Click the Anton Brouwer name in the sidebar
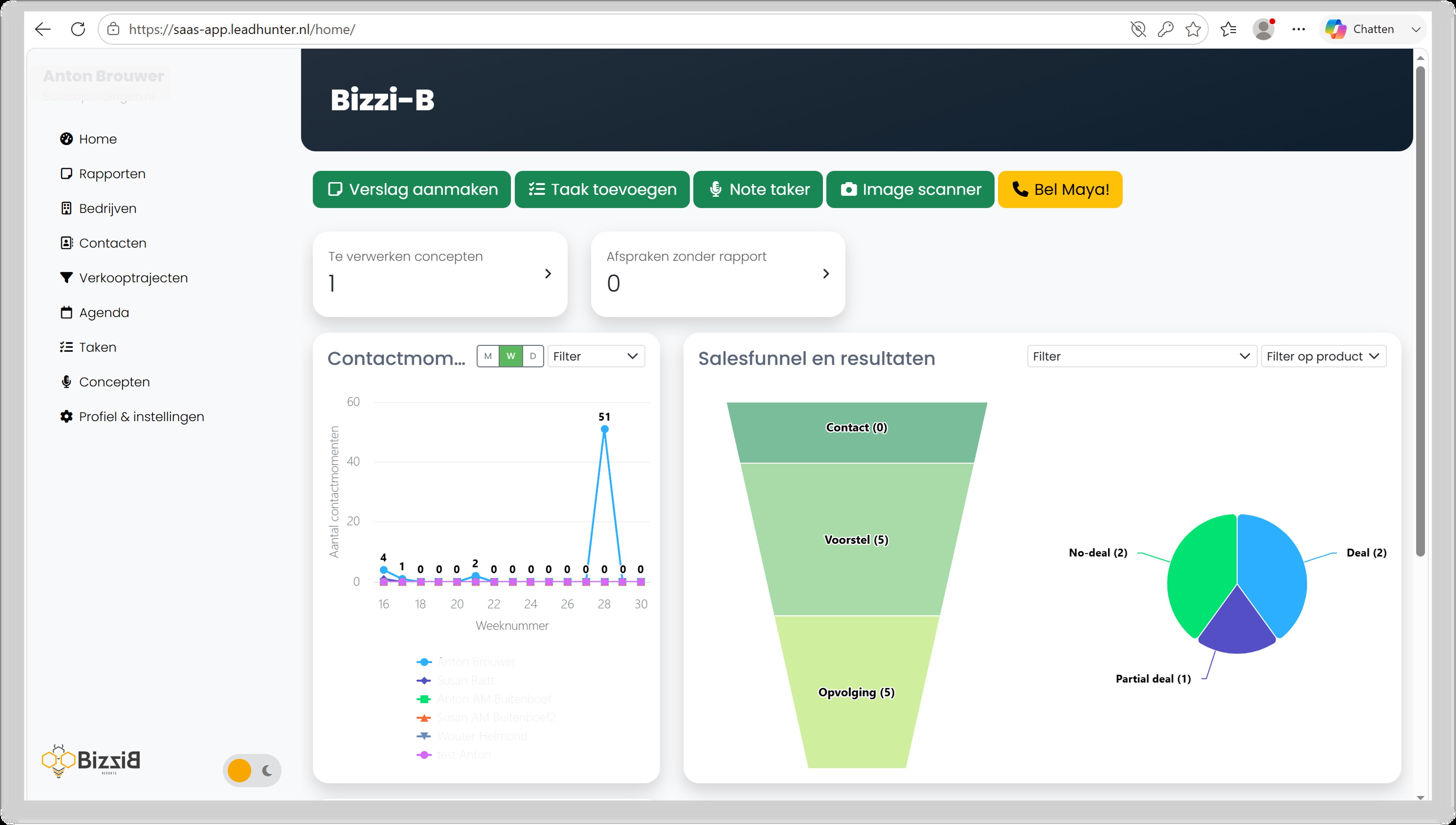This screenshot has width=1456, height=825. coord(104,76)
